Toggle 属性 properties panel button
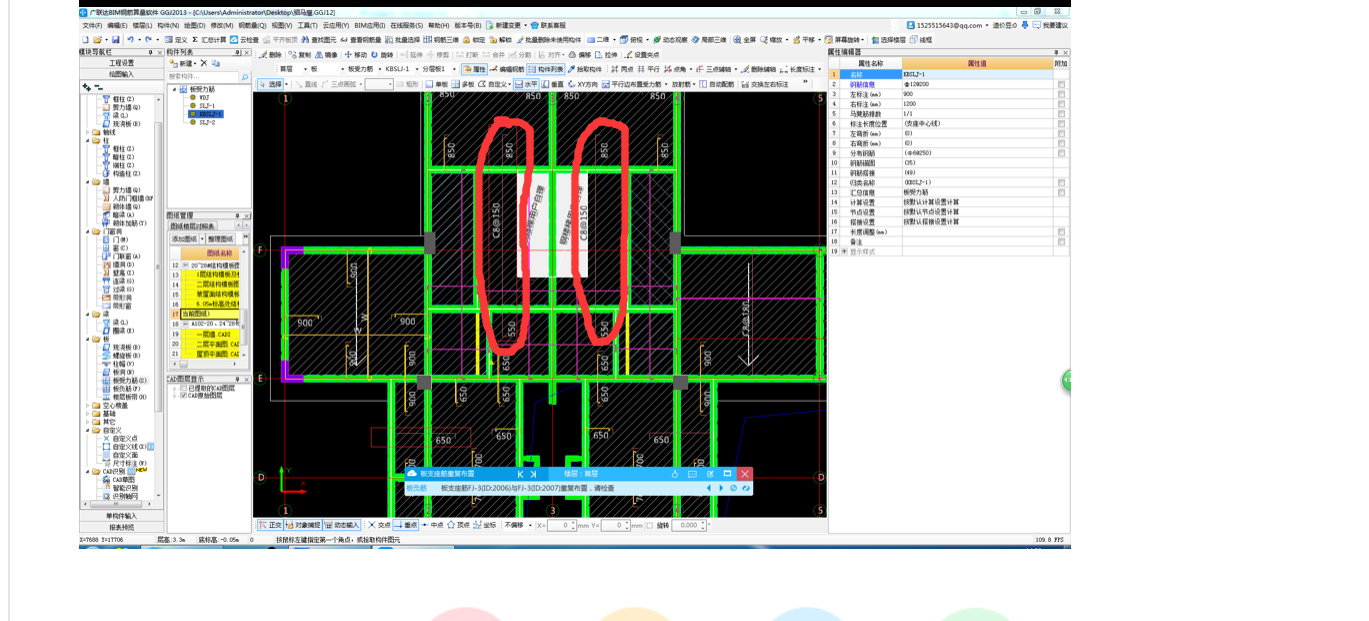1369x621 pixels. pos(475,70)
